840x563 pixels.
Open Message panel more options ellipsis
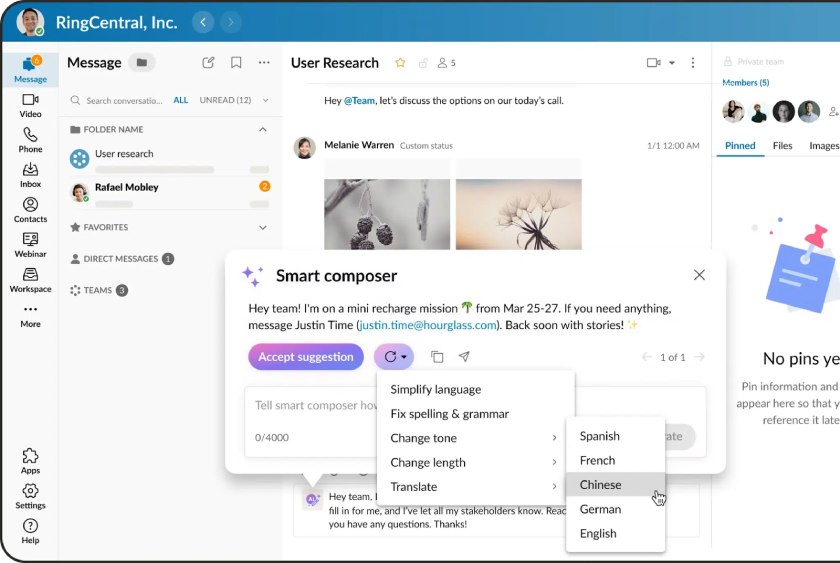click(264, 63)
